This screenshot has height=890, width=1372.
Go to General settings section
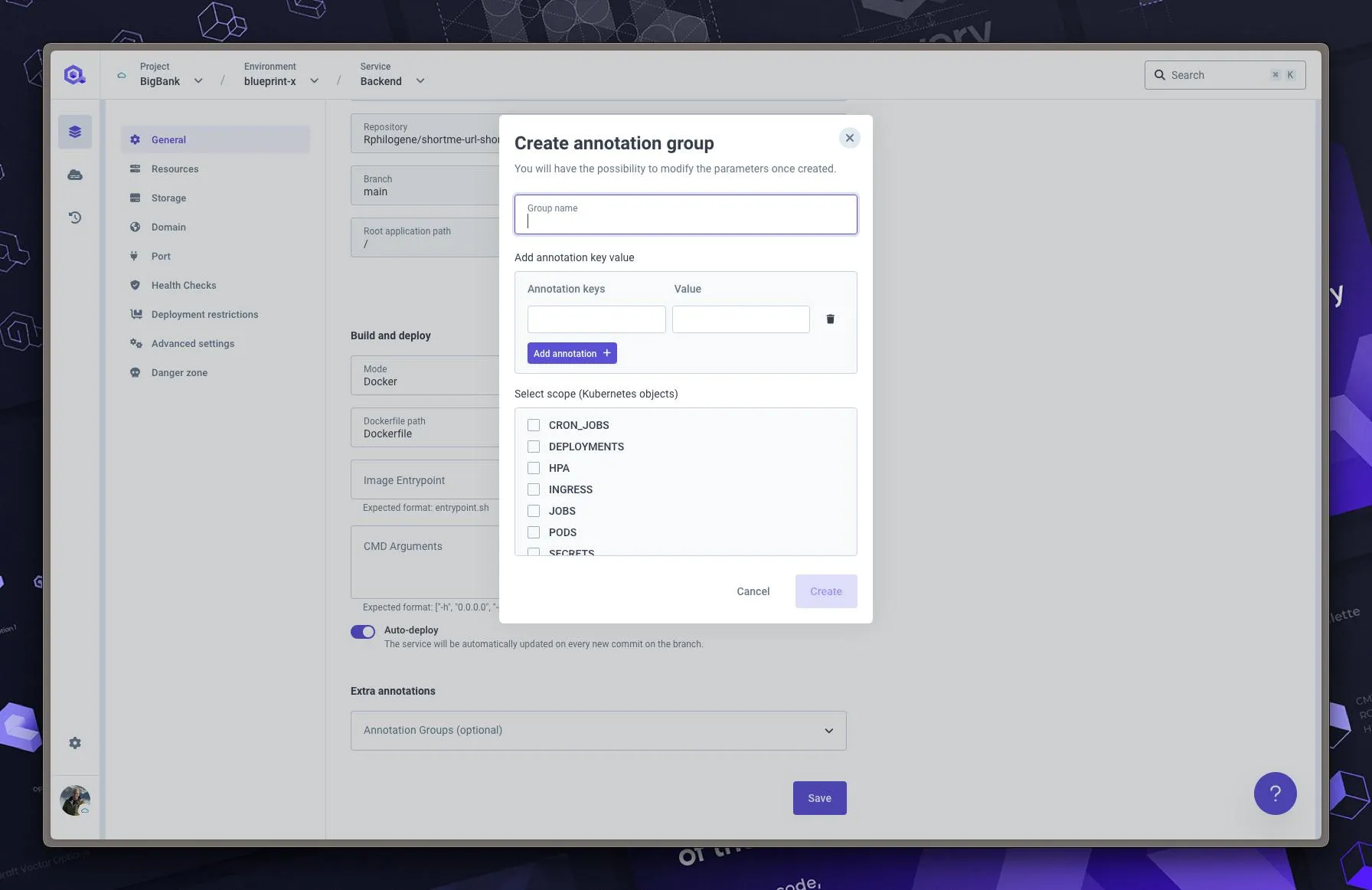coord(215,139)
